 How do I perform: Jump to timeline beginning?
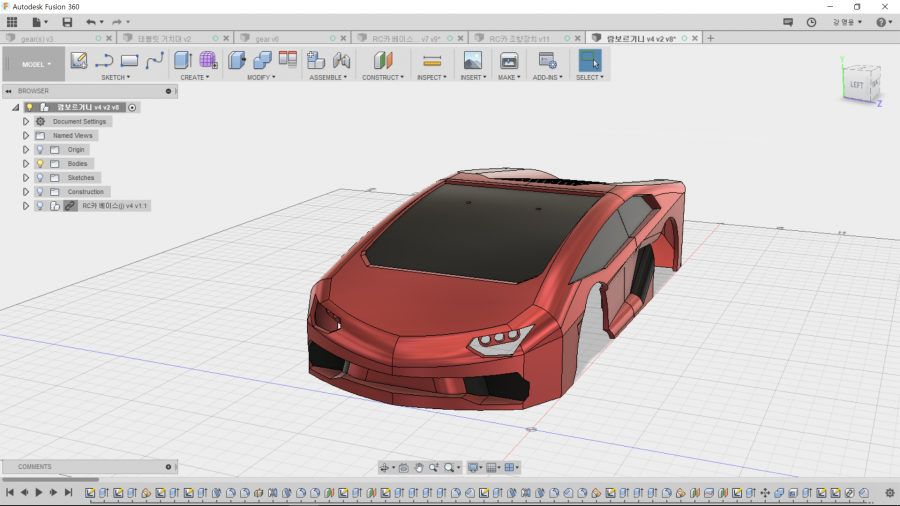pos(10,492)
